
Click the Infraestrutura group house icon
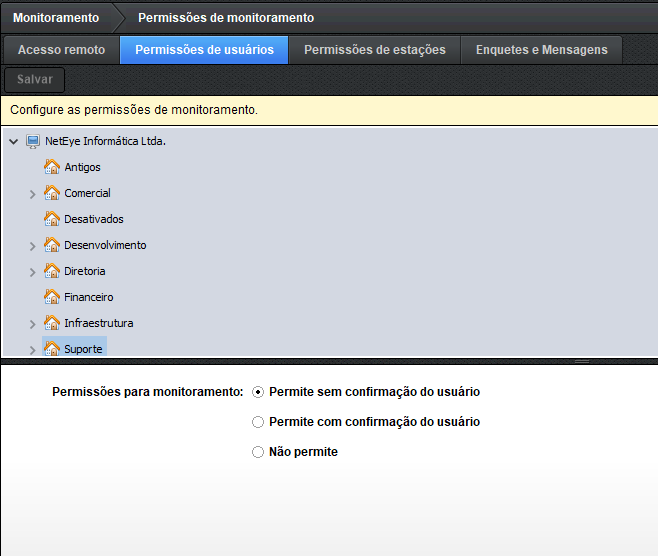pos(53,323)
